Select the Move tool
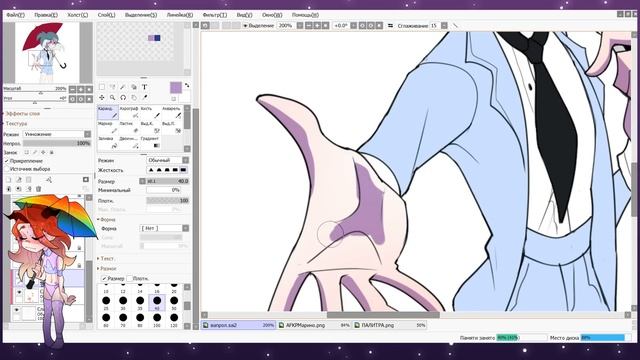Screen dimensions: 640x360 [102, 98]
